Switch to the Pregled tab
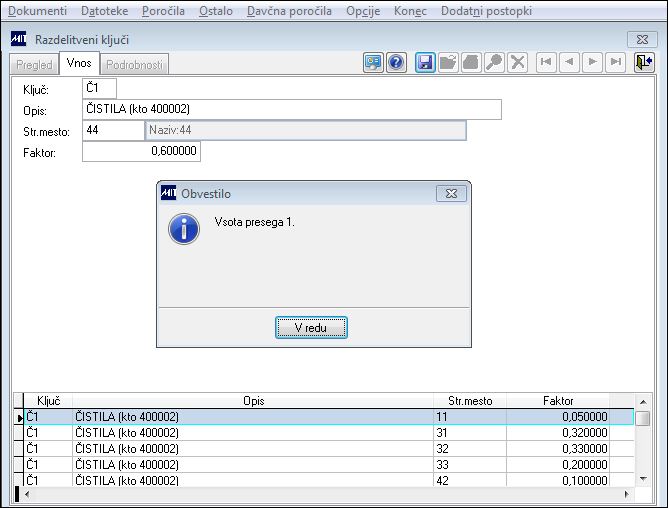 (34, 65)
